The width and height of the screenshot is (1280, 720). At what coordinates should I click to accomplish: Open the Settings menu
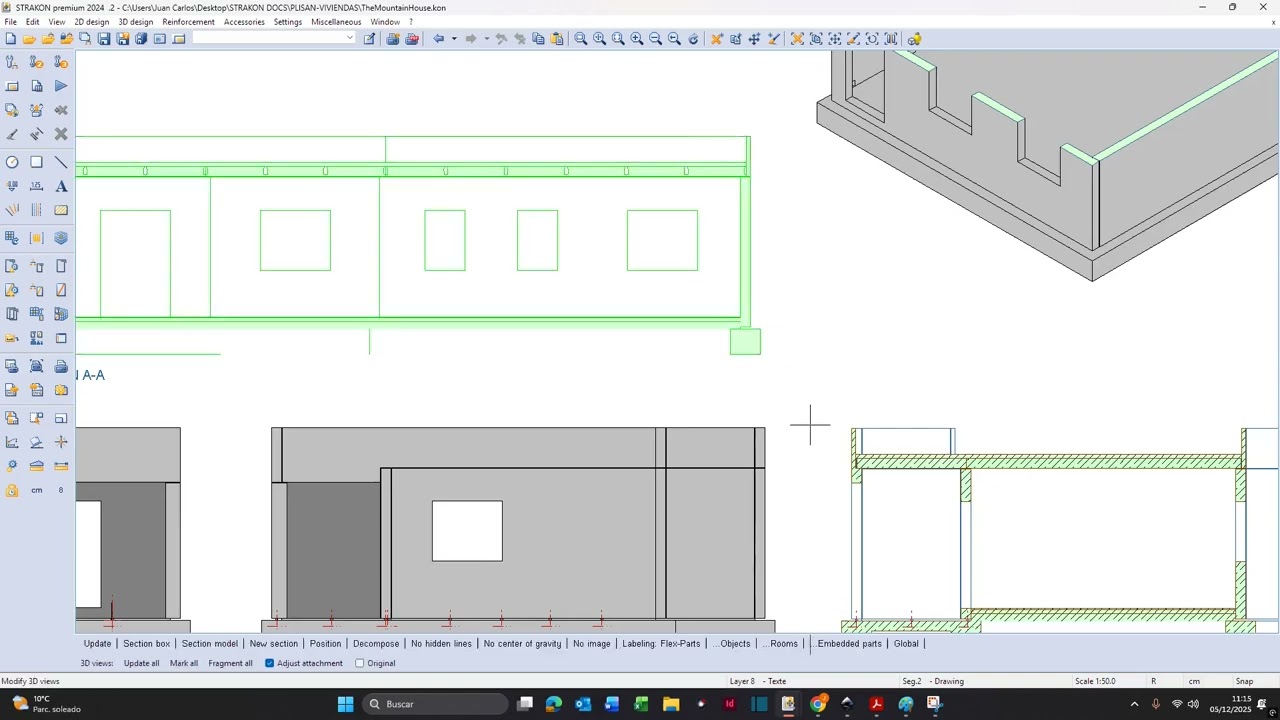[x=288, y=22]
